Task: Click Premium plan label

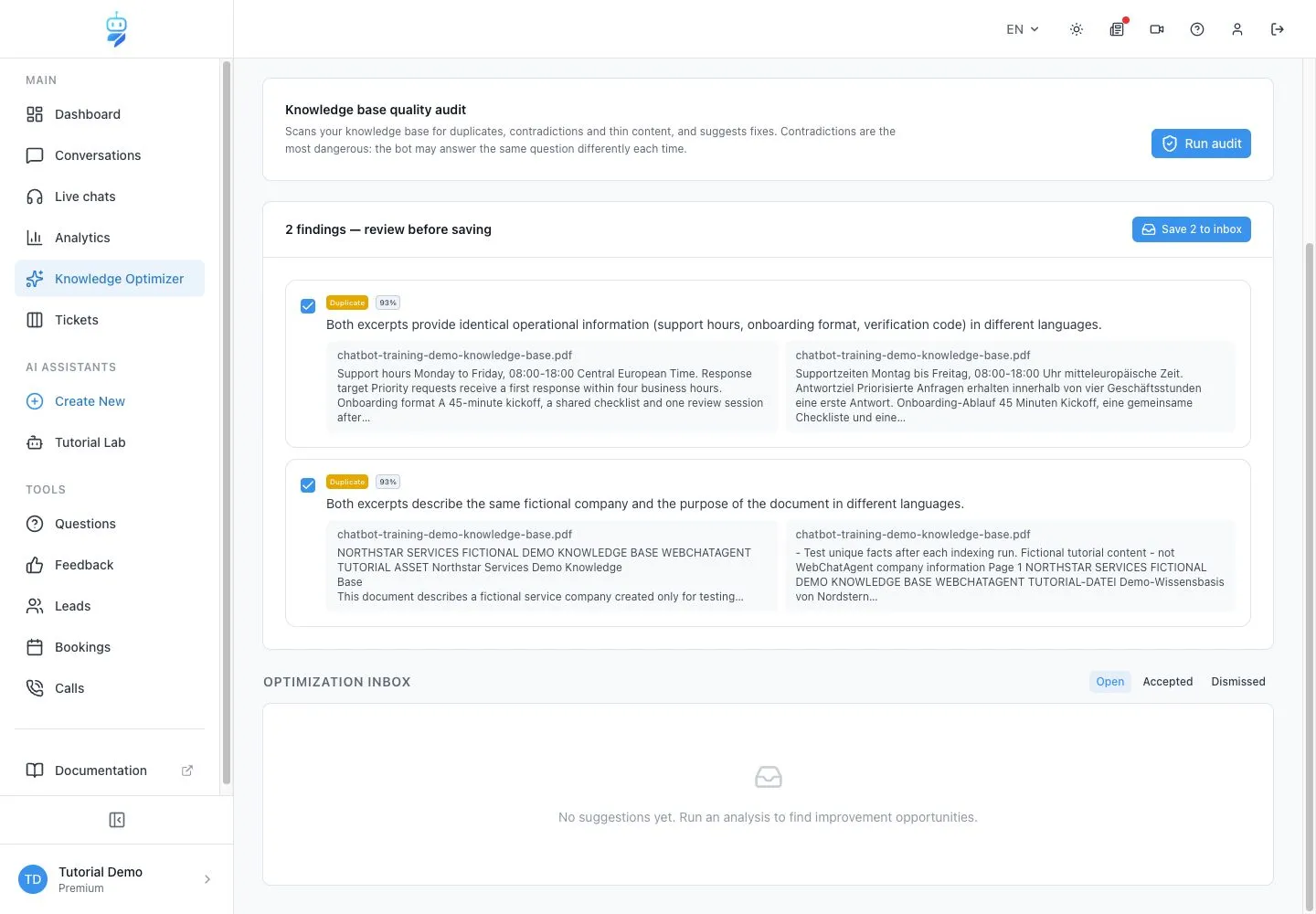Action: tap(81, 888)
